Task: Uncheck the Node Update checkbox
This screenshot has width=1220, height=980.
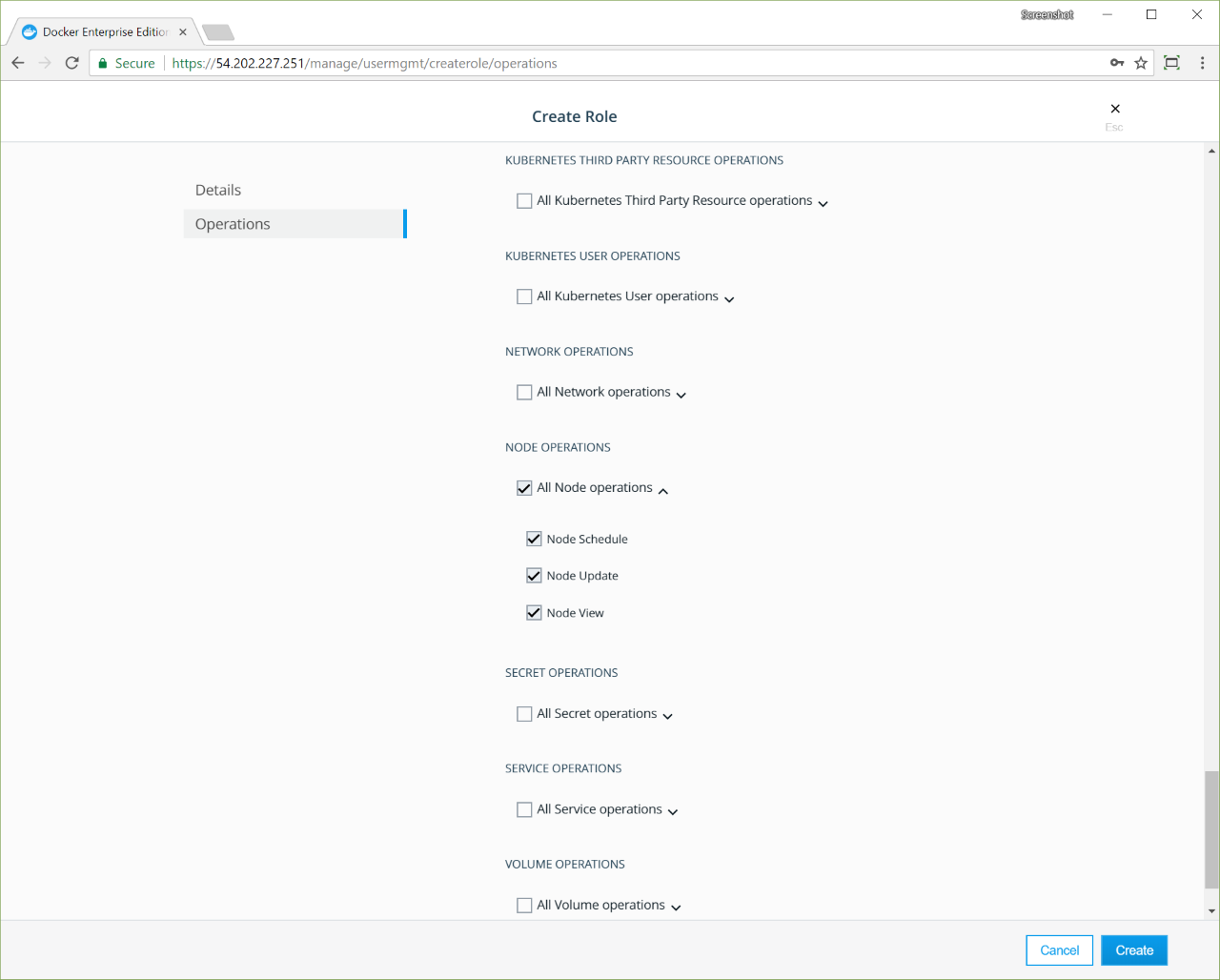Action: click(534, 576)
